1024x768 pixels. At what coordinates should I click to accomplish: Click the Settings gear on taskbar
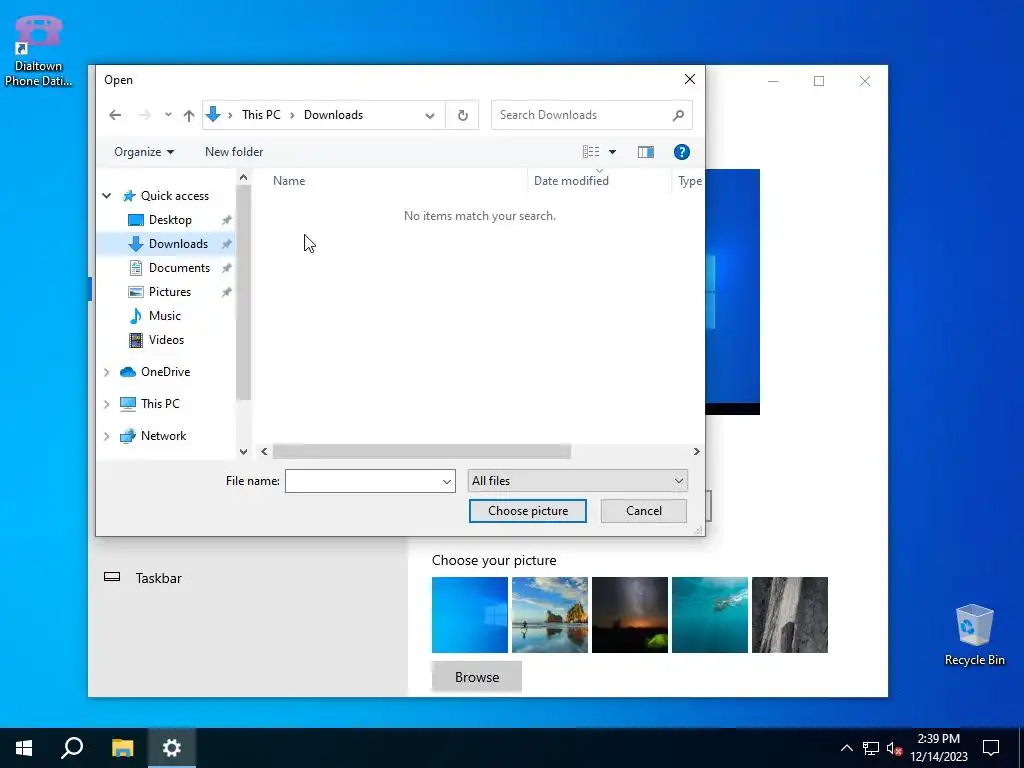[172, 748]
